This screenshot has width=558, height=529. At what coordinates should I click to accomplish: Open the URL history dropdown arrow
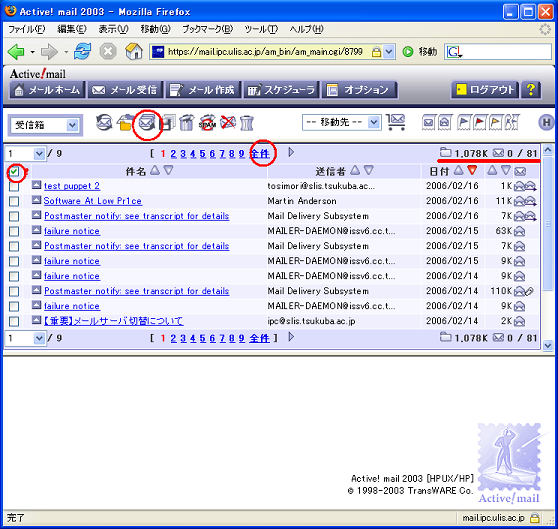[389, 52]
